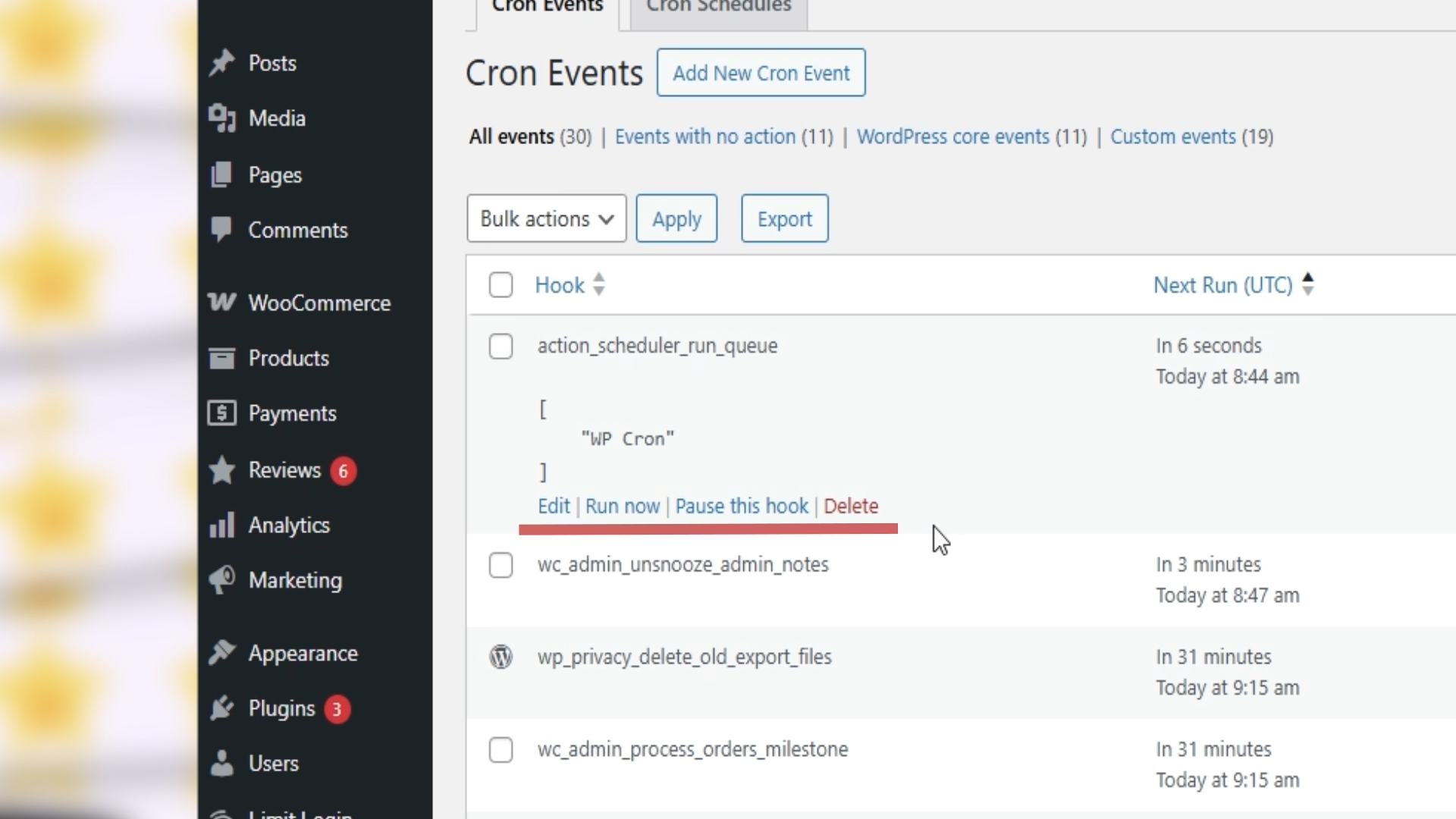Click the Reviews star icon
Viewport: 1456px width, 819px height.
tap(221, 470)
